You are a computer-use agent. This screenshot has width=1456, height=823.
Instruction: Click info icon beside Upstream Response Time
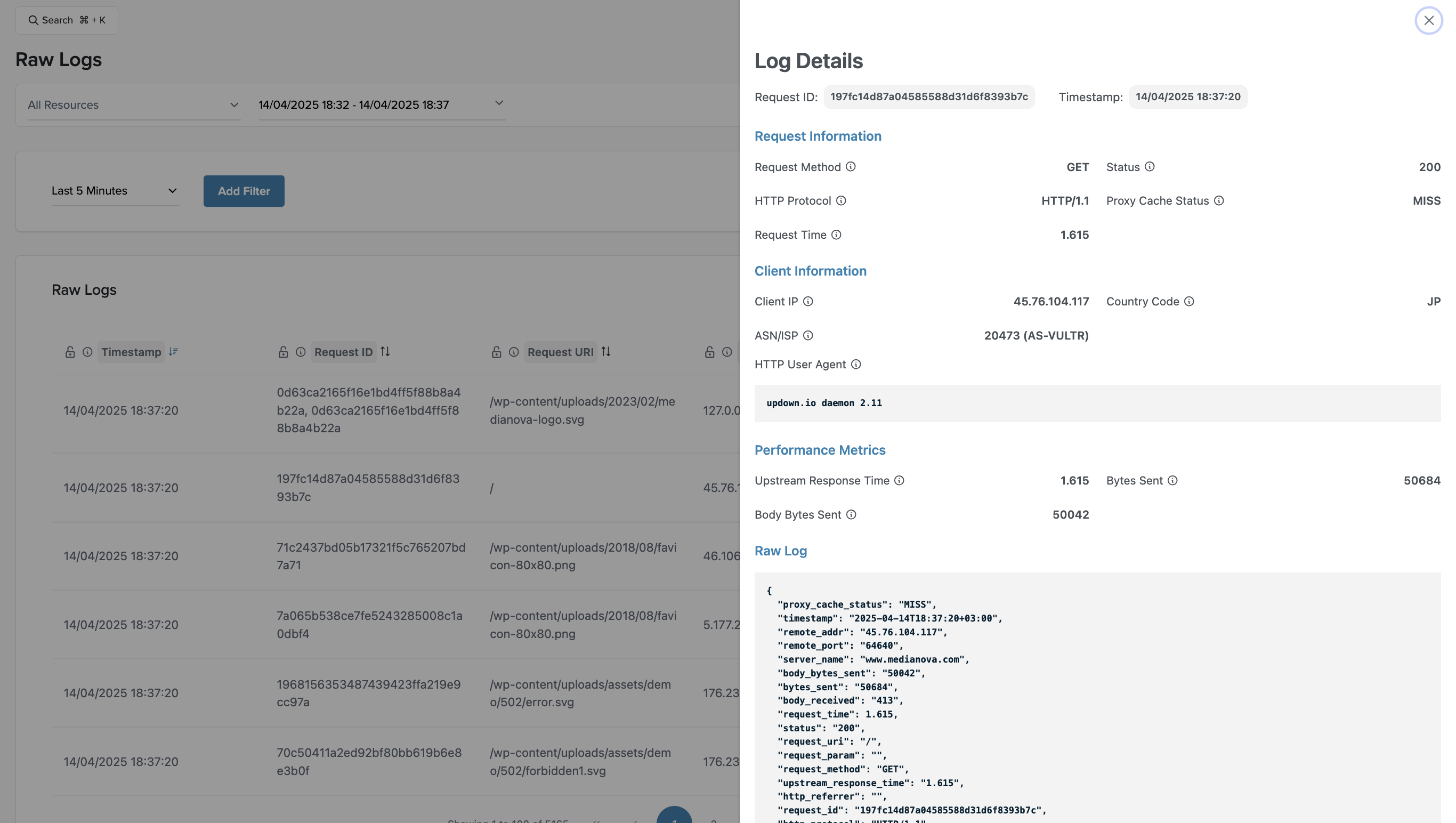[899, 480]
